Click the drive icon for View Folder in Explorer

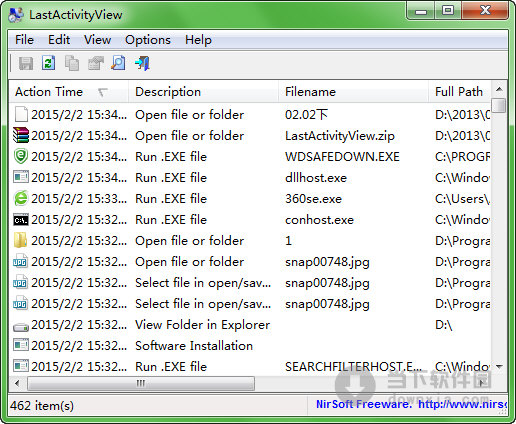21,327
